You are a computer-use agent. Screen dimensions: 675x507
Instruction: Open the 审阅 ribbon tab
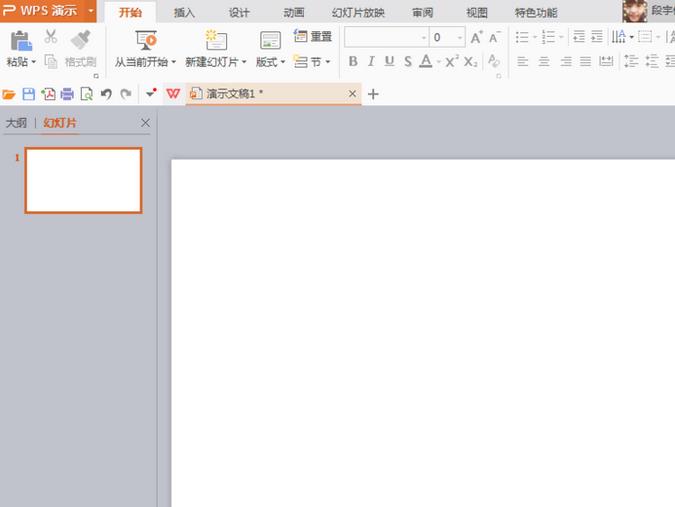tap(422, 12)
